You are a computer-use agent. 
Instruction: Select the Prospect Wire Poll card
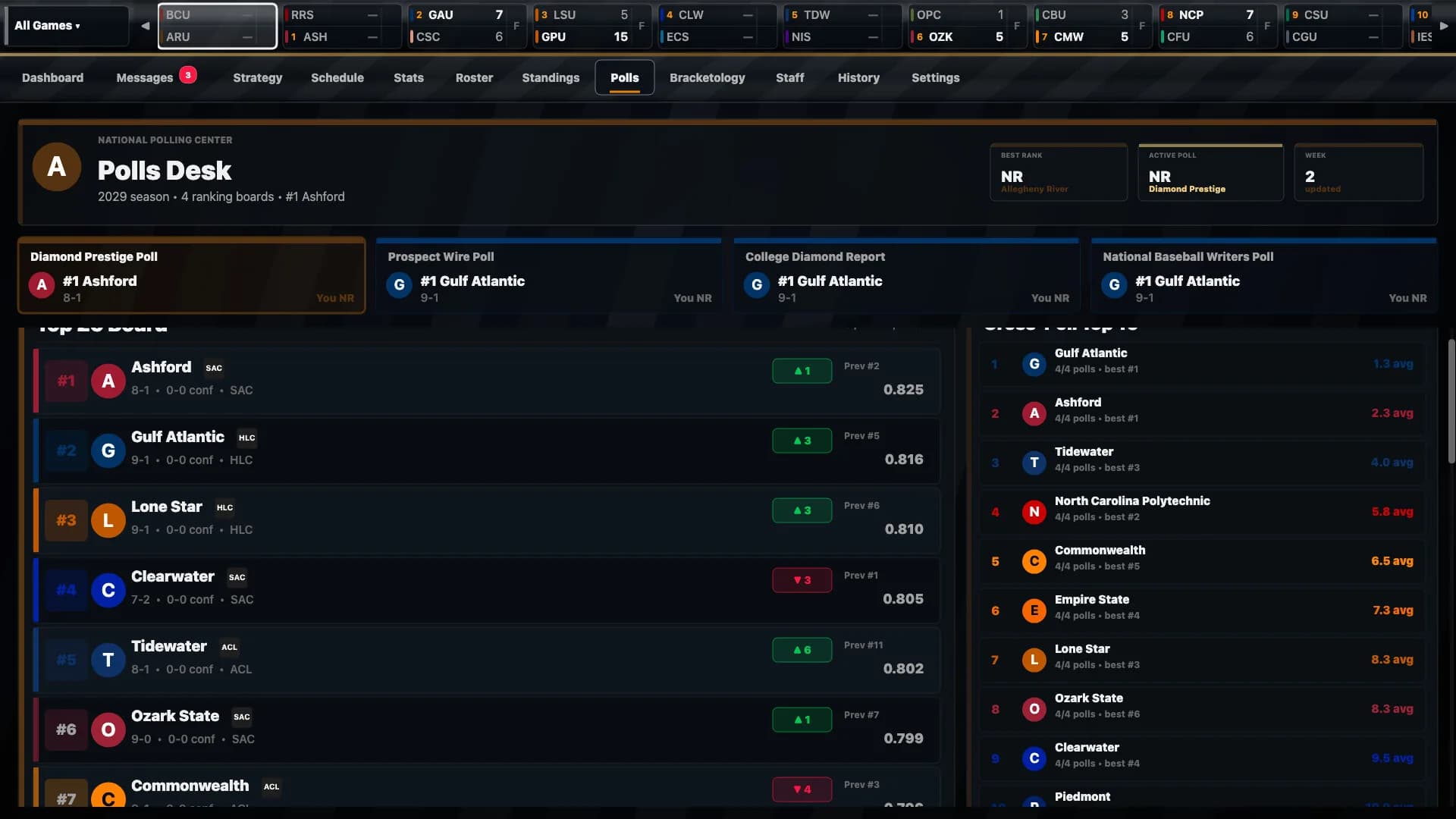(549, 275)
